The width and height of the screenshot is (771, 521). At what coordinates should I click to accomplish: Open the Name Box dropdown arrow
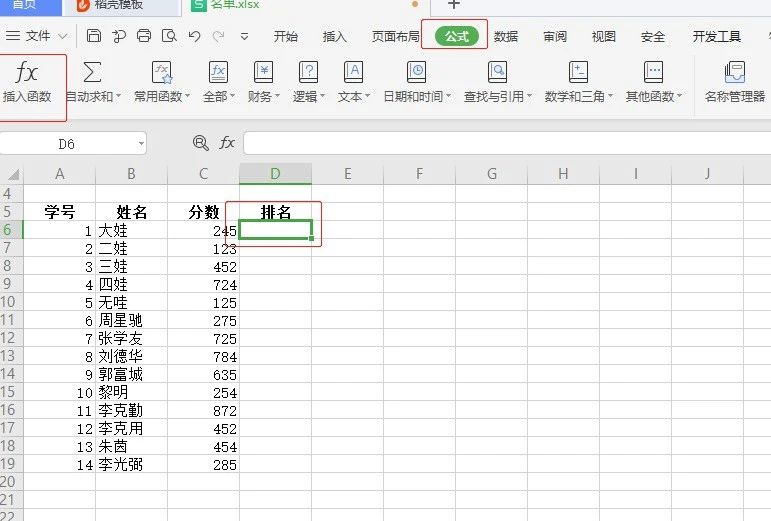141,144
